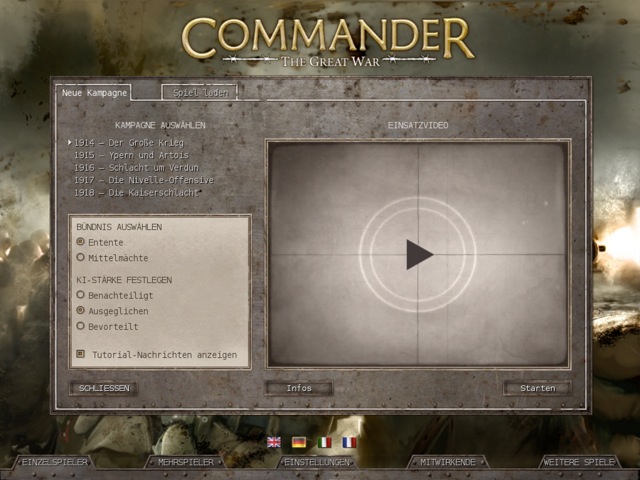Select campaign 1916 – Schlacht um Verdun
Viewport: 640px width, 480px height.
click(x=136, y=168)
